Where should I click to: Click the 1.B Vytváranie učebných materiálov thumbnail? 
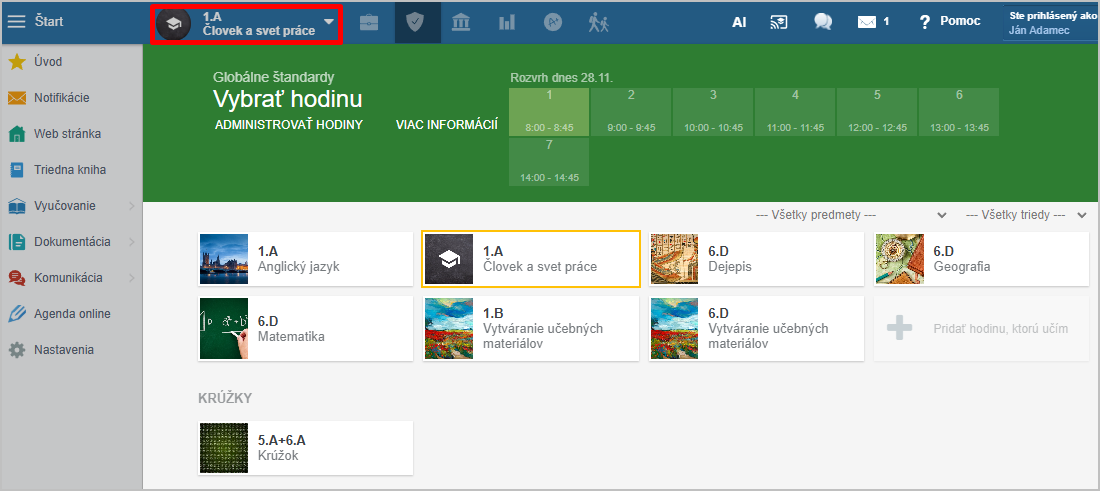pyautogui.click(x=449, y=328)
